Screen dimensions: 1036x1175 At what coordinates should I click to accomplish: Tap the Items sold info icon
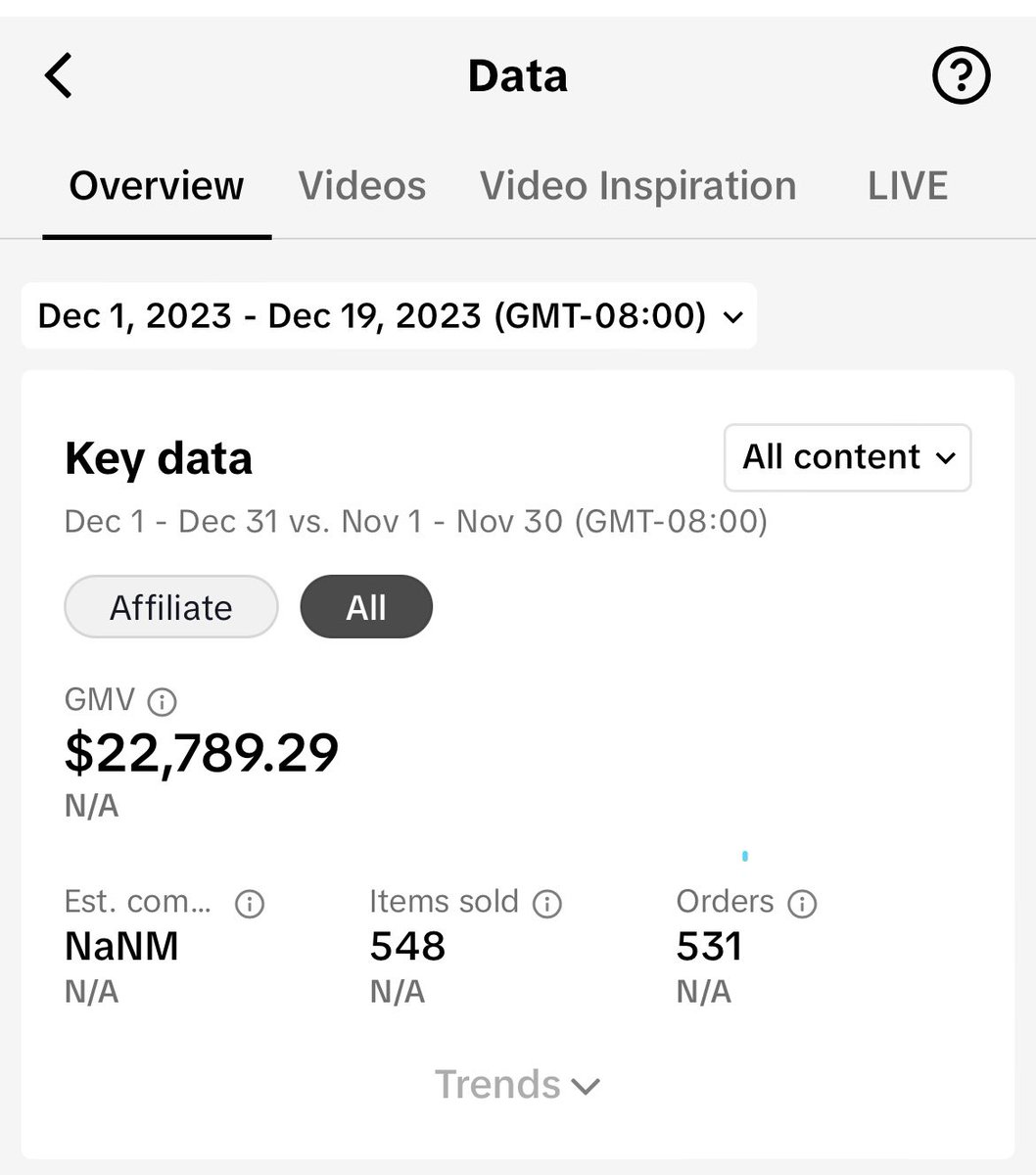point(546,903)
